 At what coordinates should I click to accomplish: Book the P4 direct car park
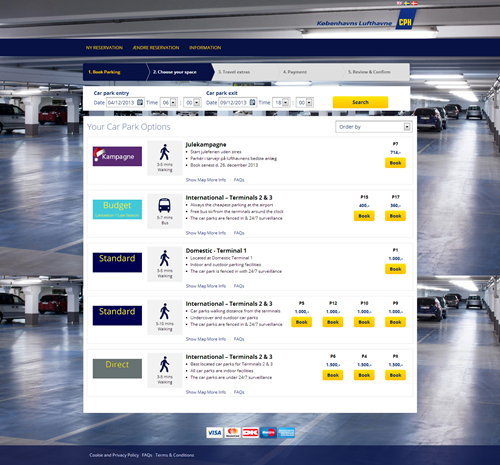(x=364, y=375)
